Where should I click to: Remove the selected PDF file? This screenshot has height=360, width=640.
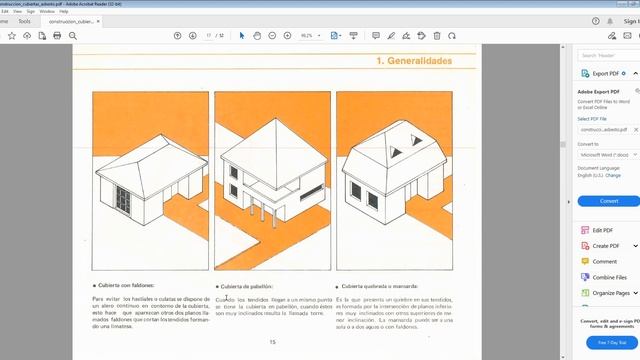(x=636, y=130)
